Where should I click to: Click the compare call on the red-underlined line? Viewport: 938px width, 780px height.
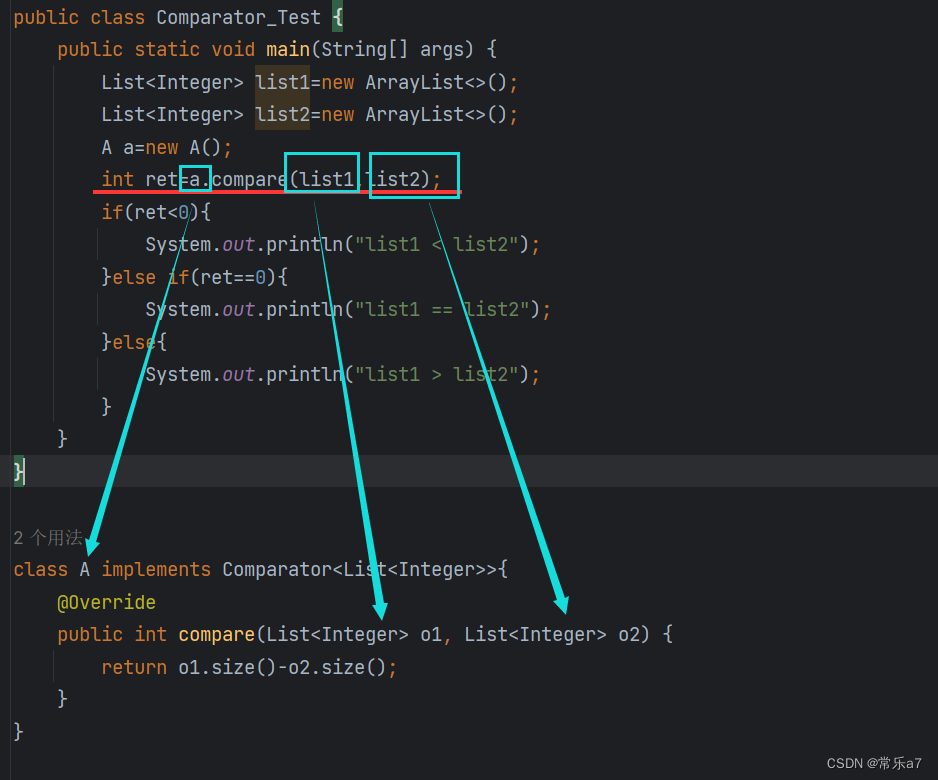[x=249, y=179]
